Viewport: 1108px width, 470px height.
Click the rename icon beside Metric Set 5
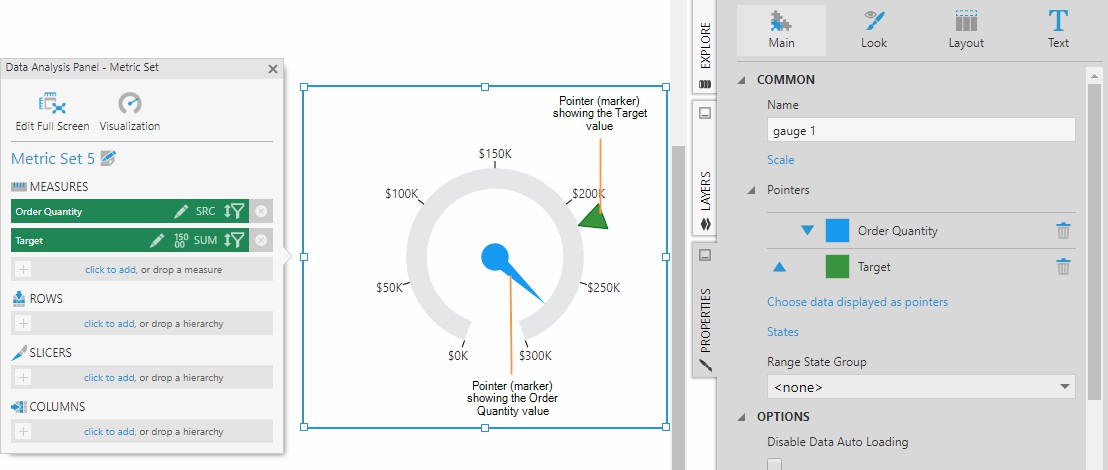click(x=109, y=158)
